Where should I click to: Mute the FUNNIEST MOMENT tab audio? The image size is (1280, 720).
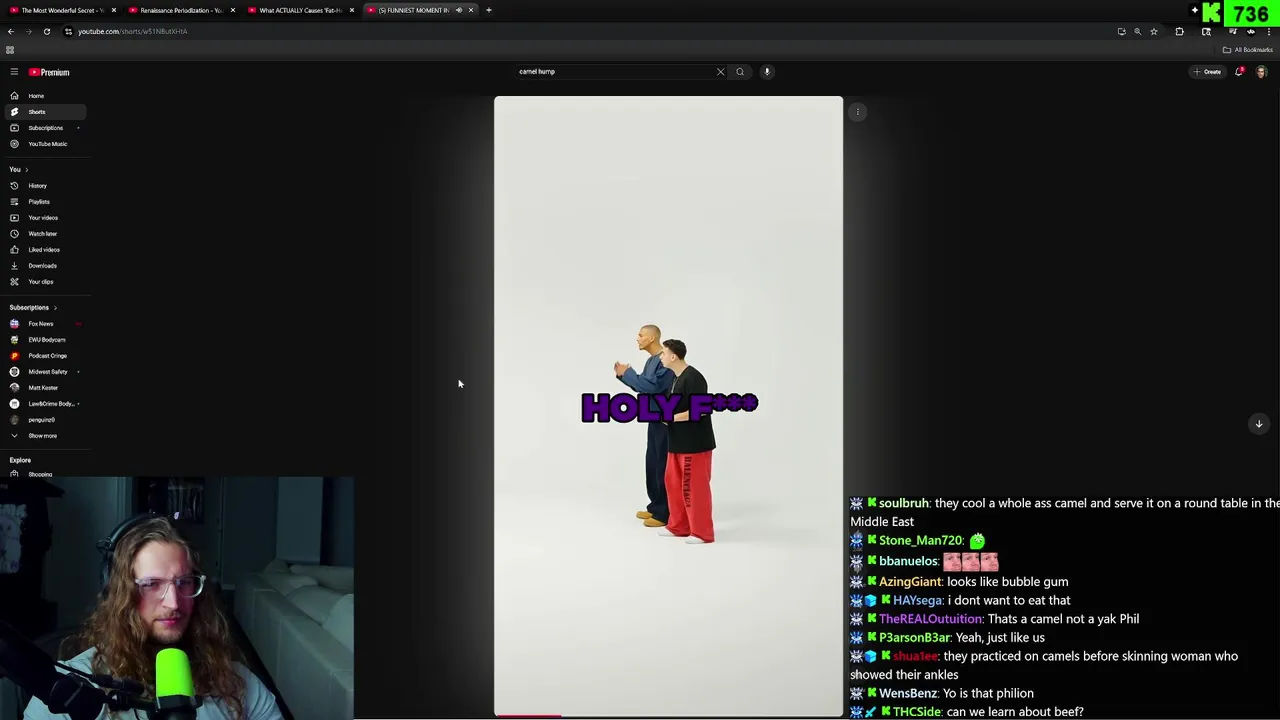pyautogui.click(x=459, y=10)
